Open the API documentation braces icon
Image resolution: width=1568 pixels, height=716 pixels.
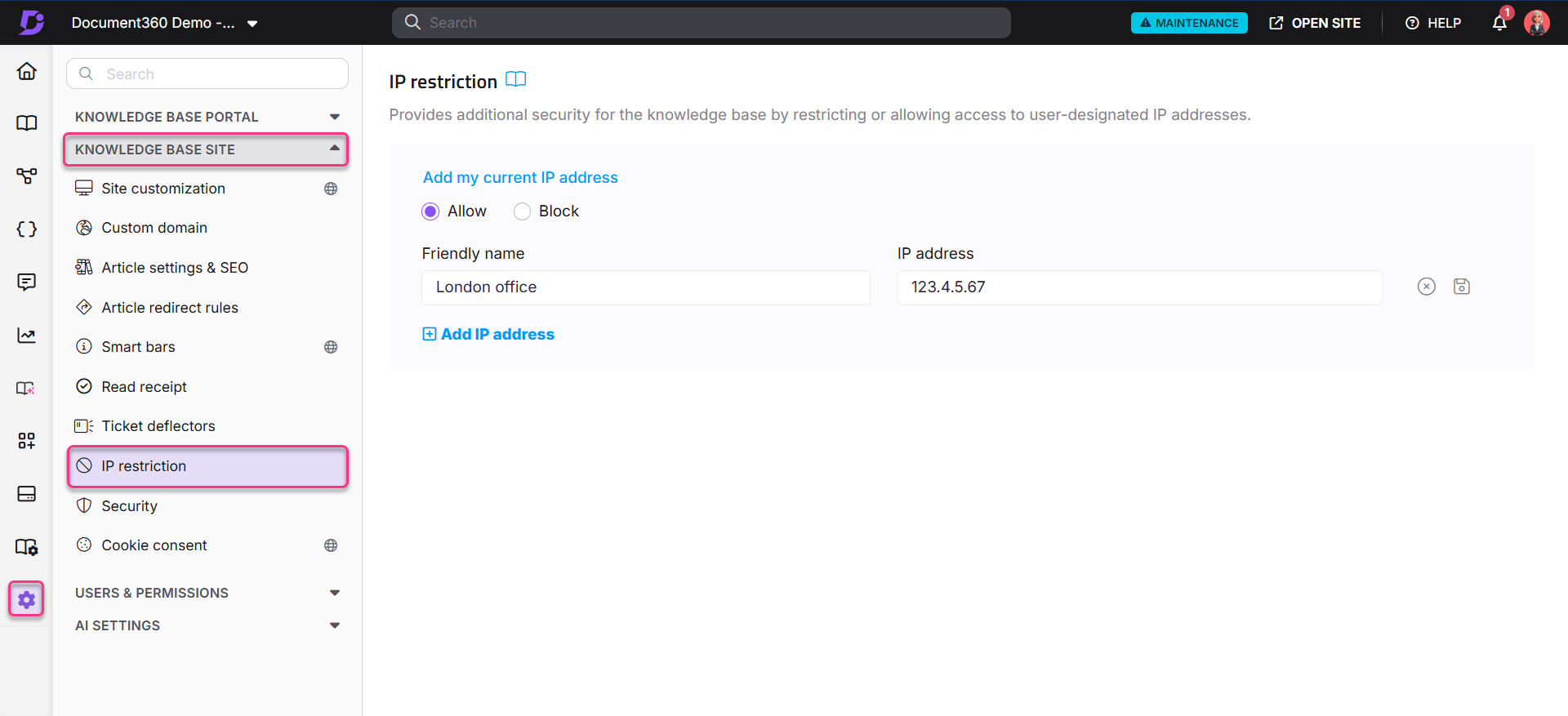click(x=27, y=229)
